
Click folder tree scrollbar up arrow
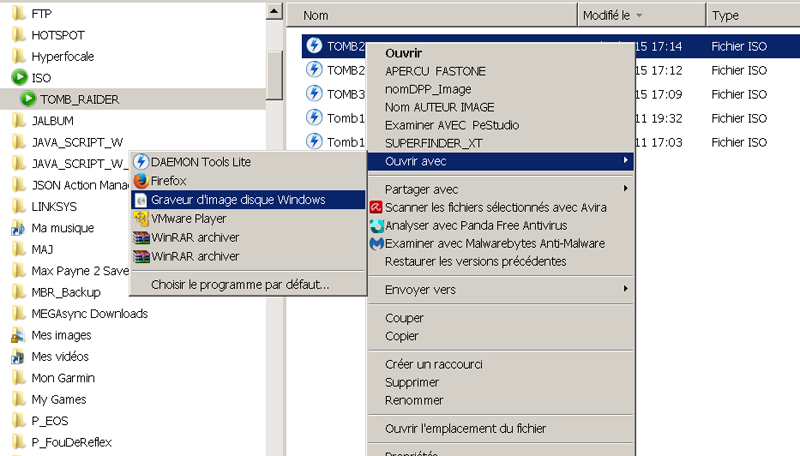tap(274, 11)
